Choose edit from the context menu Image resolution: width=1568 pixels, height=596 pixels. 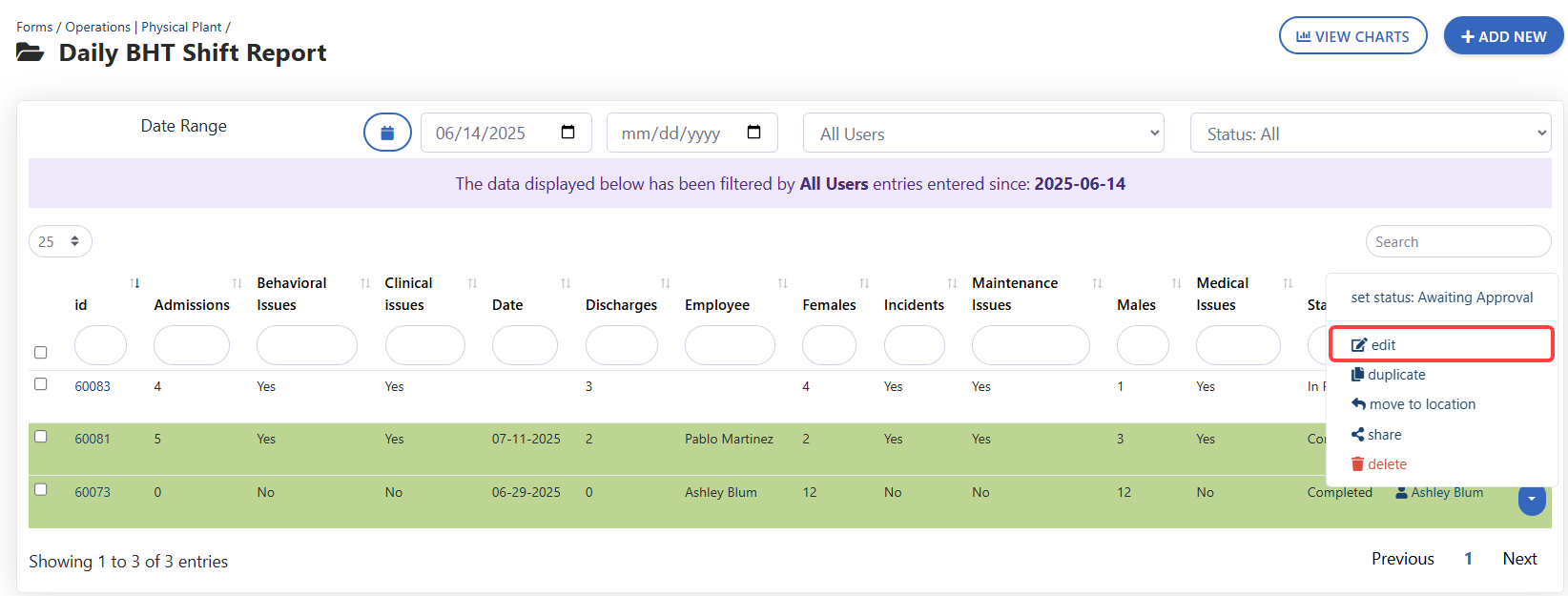(x=1383, y=345)
